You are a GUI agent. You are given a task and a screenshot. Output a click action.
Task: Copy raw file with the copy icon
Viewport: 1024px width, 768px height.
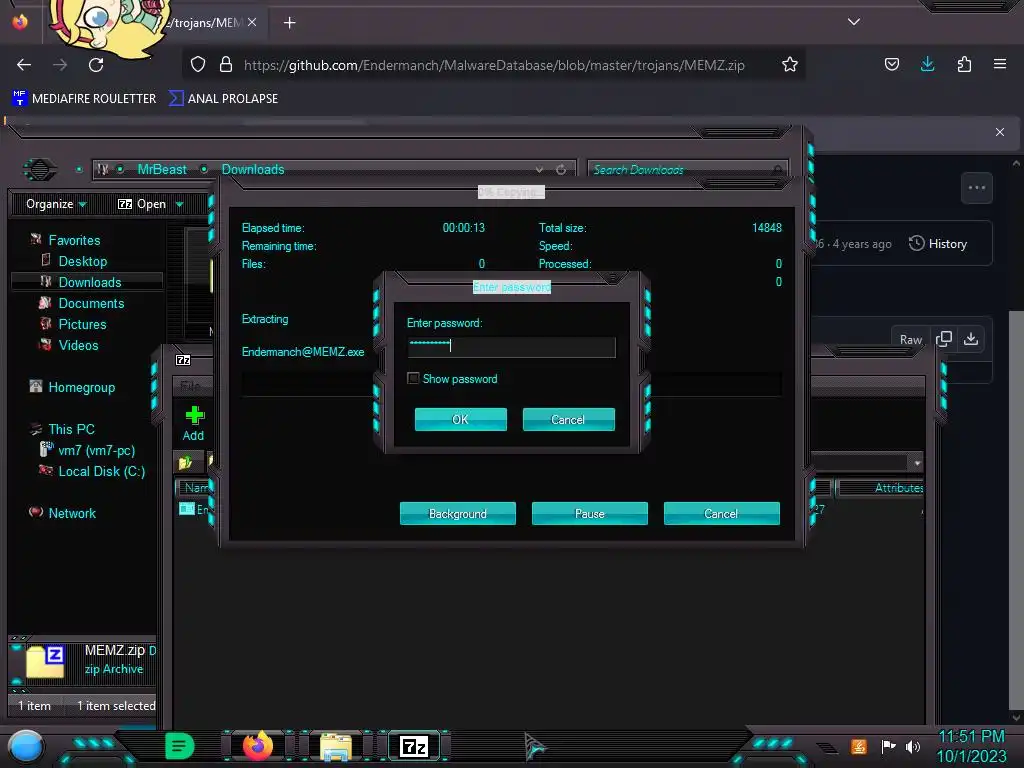944,339
